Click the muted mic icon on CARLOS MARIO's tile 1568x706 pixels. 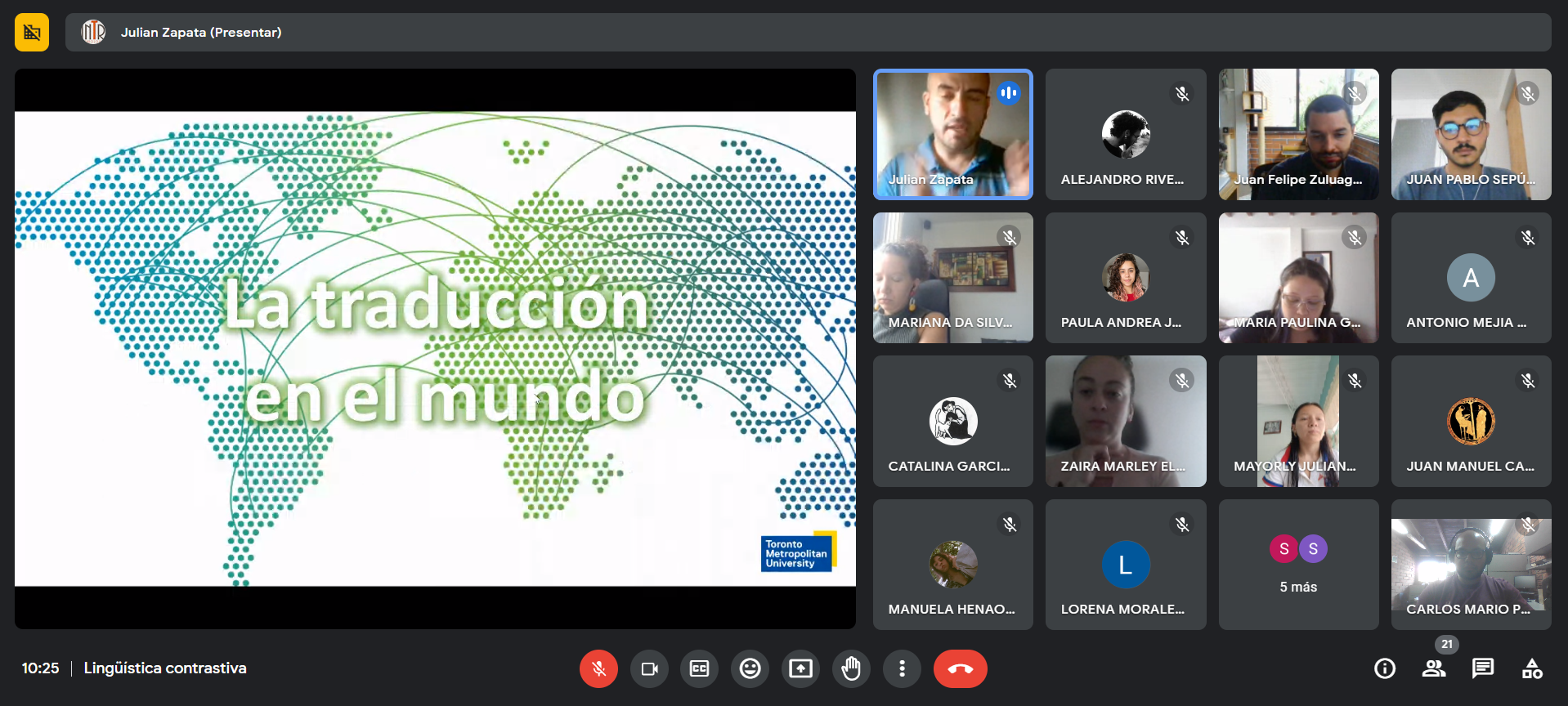click(x=1528, y=524)
